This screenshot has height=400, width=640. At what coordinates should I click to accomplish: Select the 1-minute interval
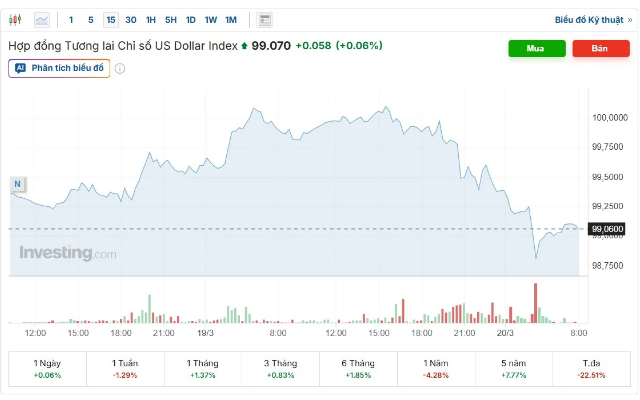coord(71,19)
